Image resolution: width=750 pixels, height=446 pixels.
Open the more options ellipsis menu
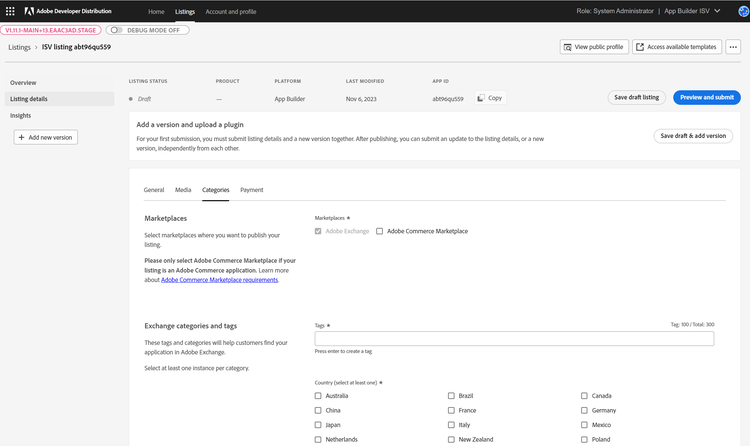coord(733,47)
